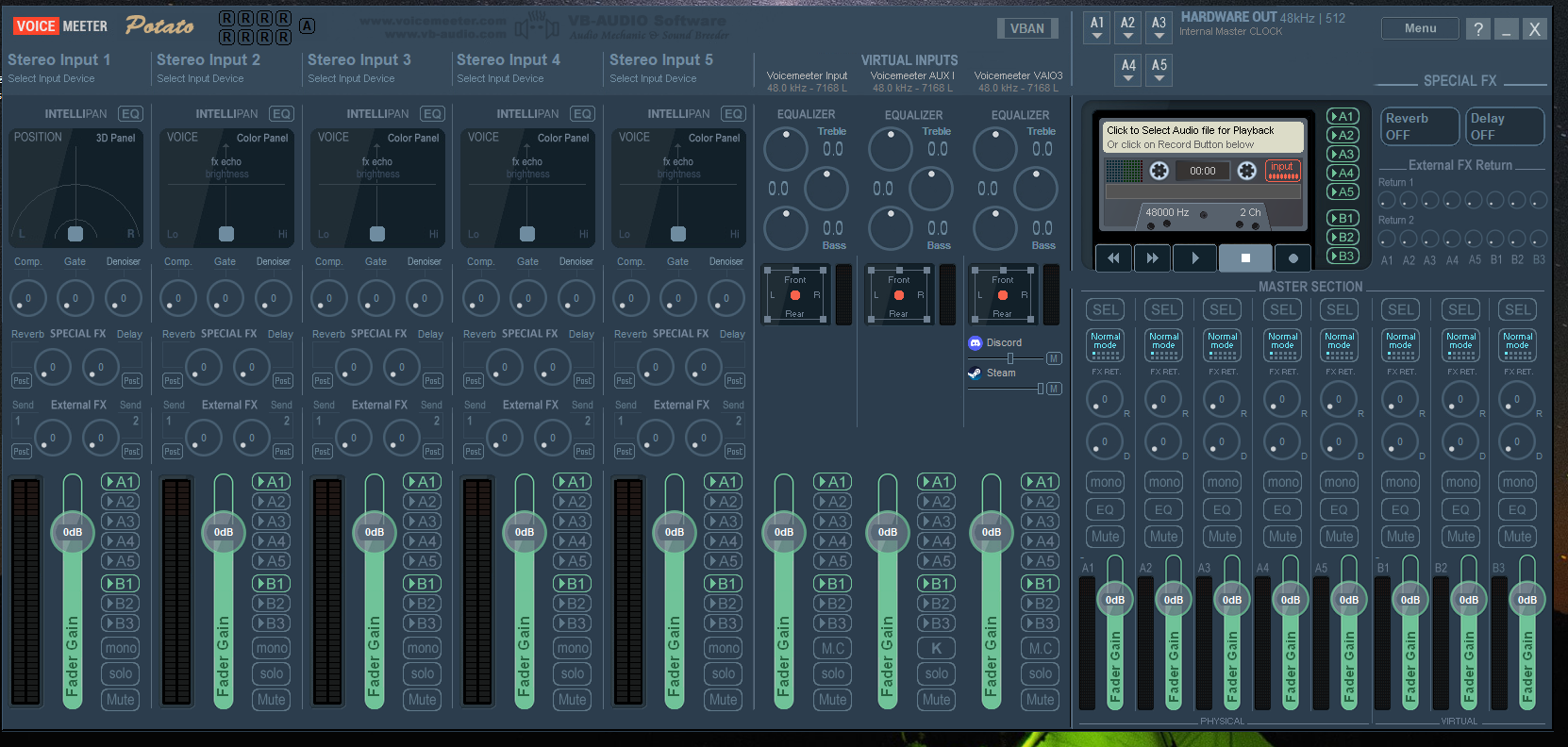Open the main Menu
Viewport: 1568px width, 747px height.
[x=1420, y=28]
